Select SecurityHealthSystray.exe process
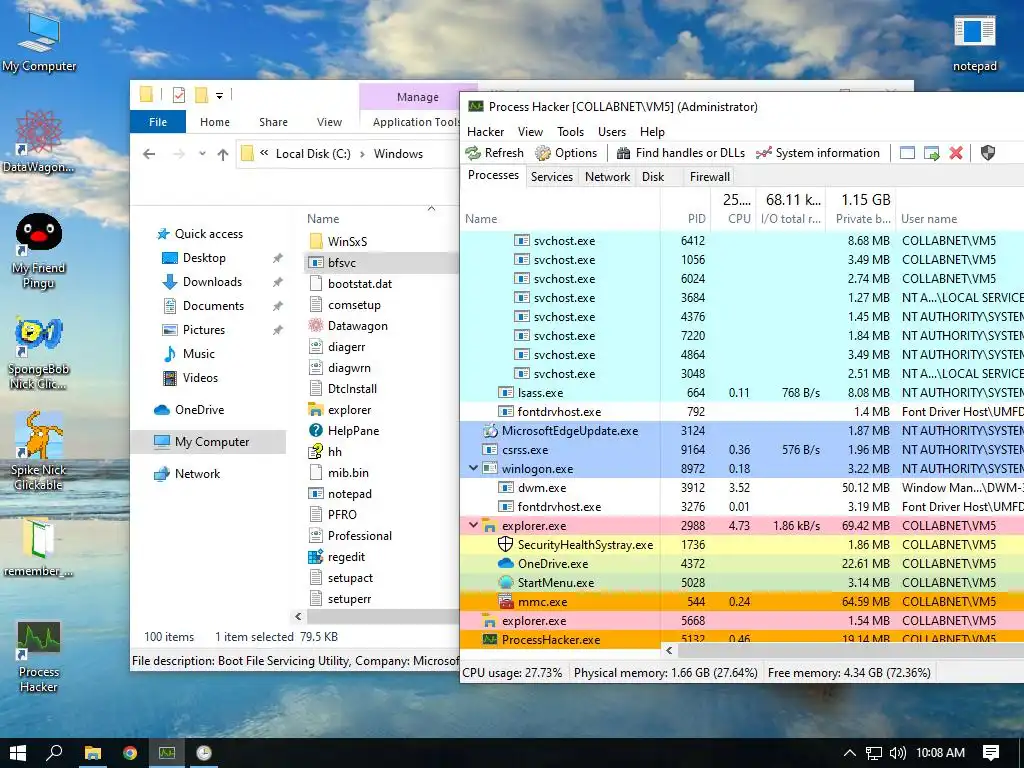Viewport: 1024px width, 768px height. click(742, 545)
